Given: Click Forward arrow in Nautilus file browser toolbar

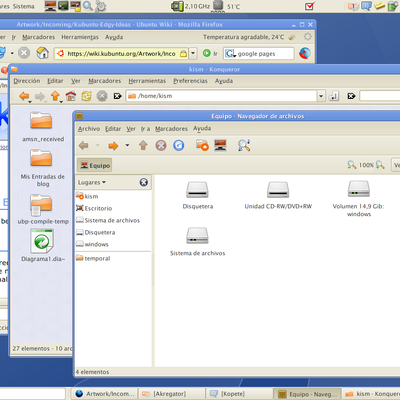Looking at the screenshot, I should [113, 146].
